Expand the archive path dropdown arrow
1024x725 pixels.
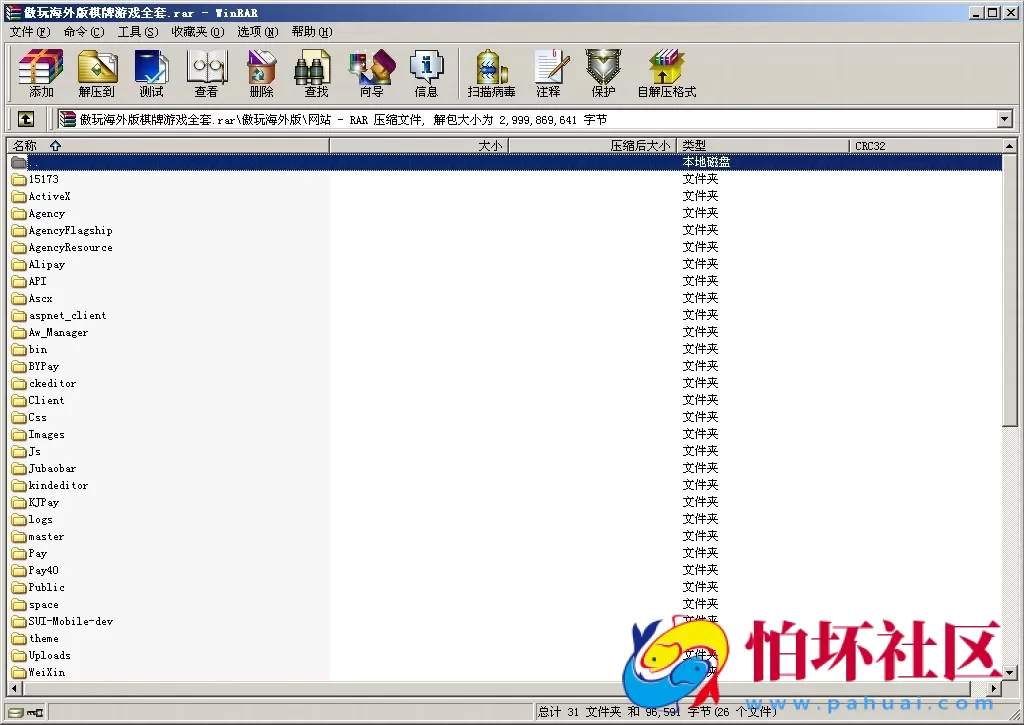point(1005,120)
